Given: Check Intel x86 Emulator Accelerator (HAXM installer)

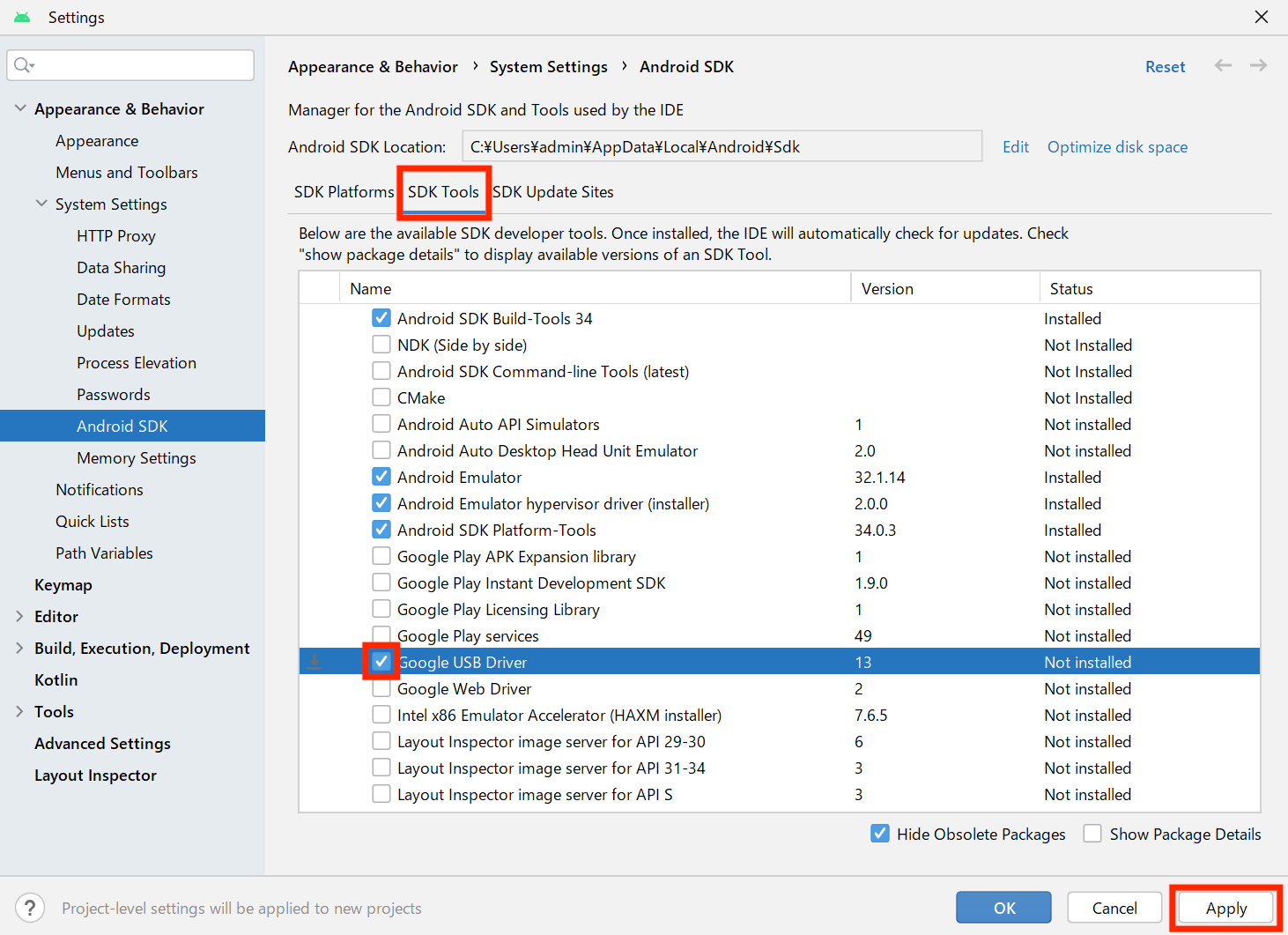Looking at the screenshot, I should (x=381, y=715).
